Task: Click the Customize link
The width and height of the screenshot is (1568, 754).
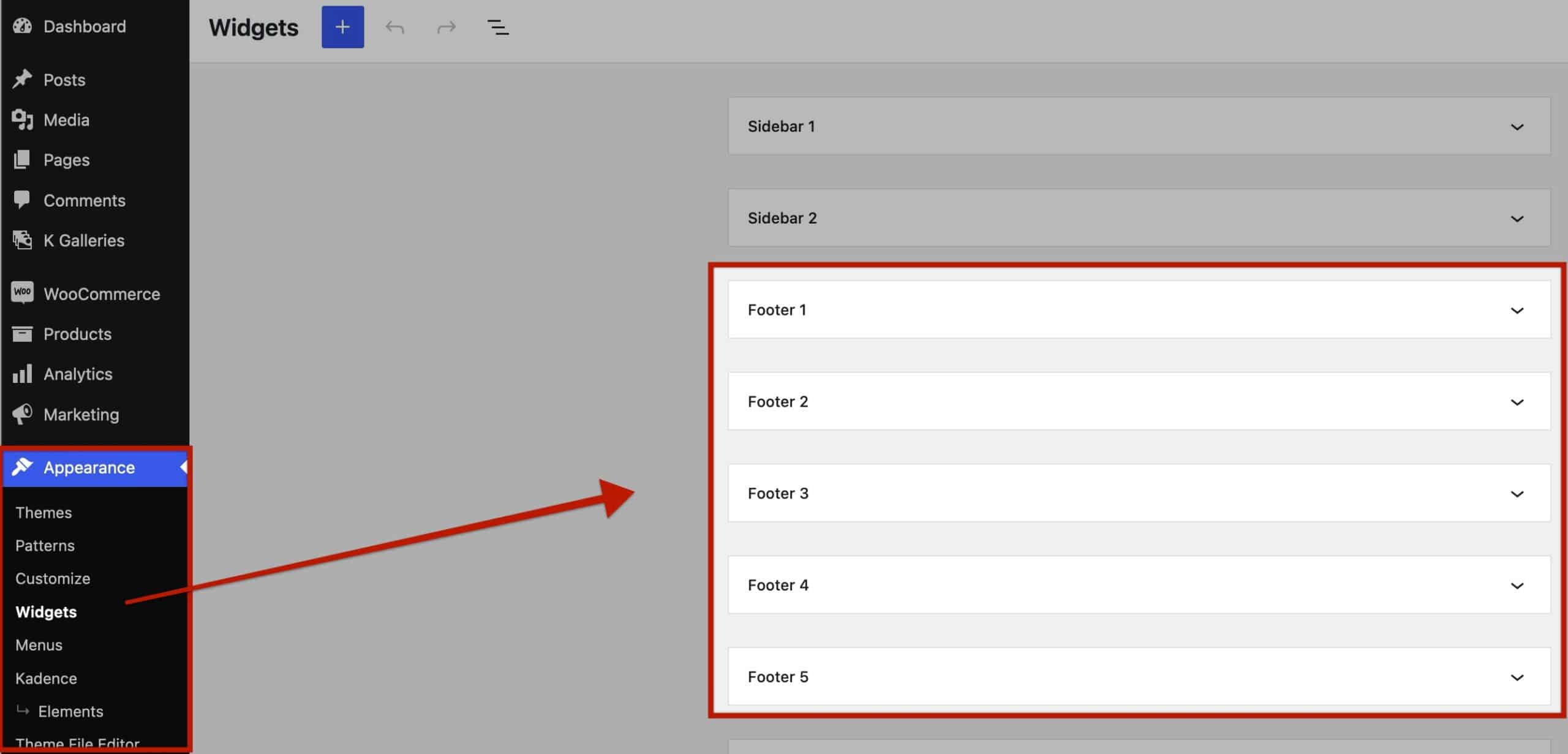Action: (52, 578)
